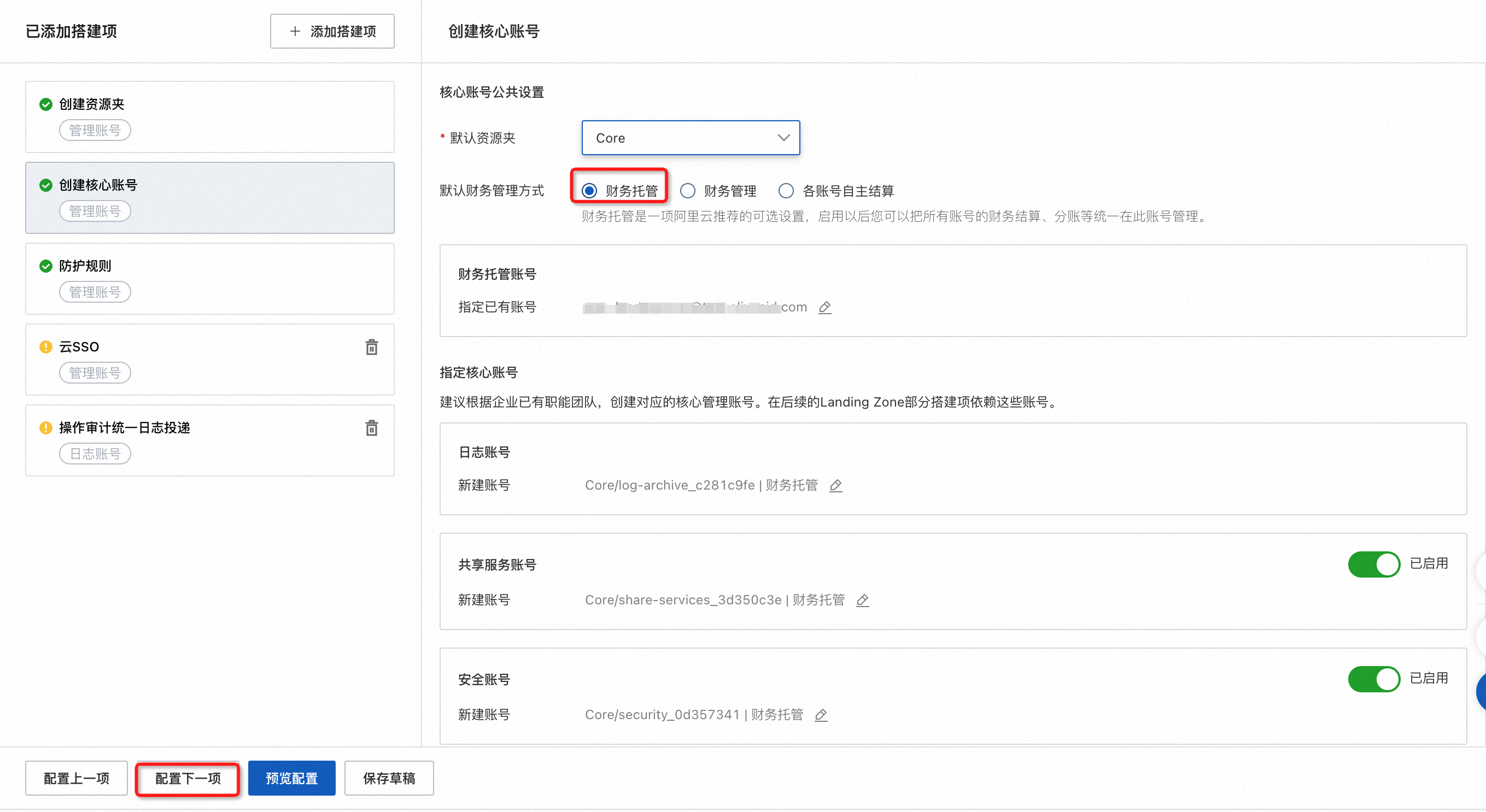This screenshot has width=1486, height=812.
Task: Click warning icon beside 云SSO
Action: 45,347
